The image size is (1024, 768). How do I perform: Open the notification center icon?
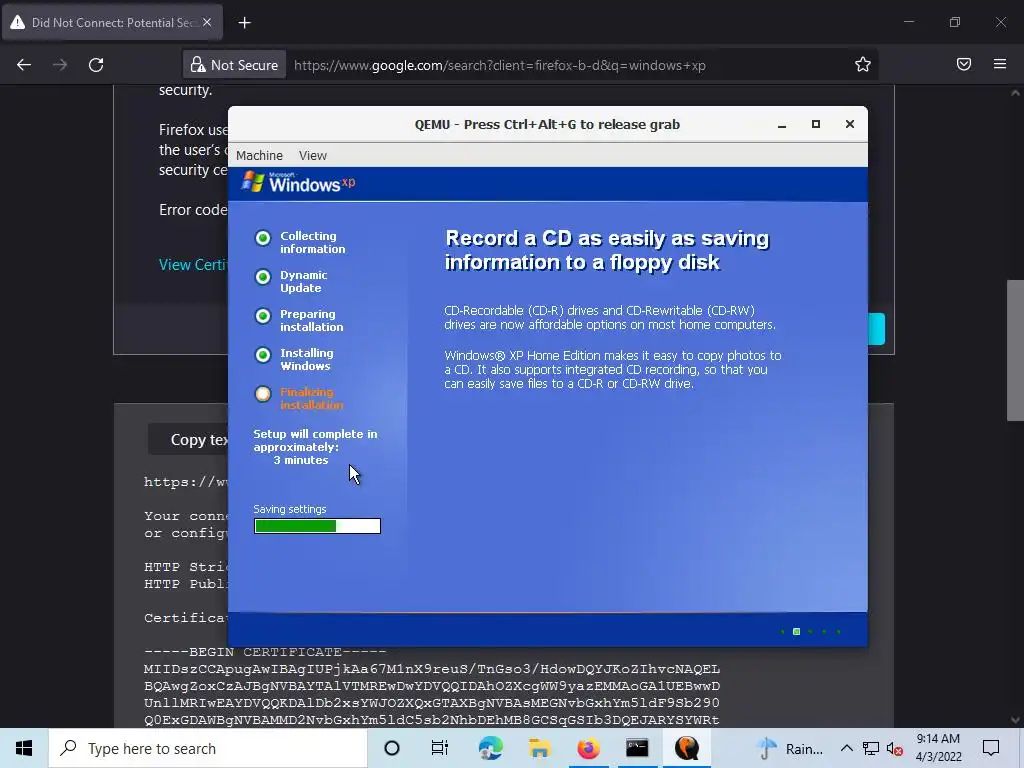(991, 748)
